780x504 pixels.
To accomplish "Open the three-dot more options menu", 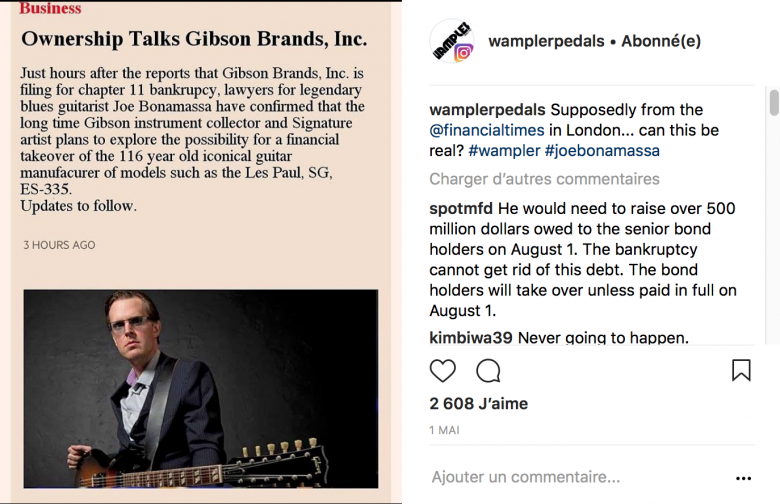I will tap(743, 478).
